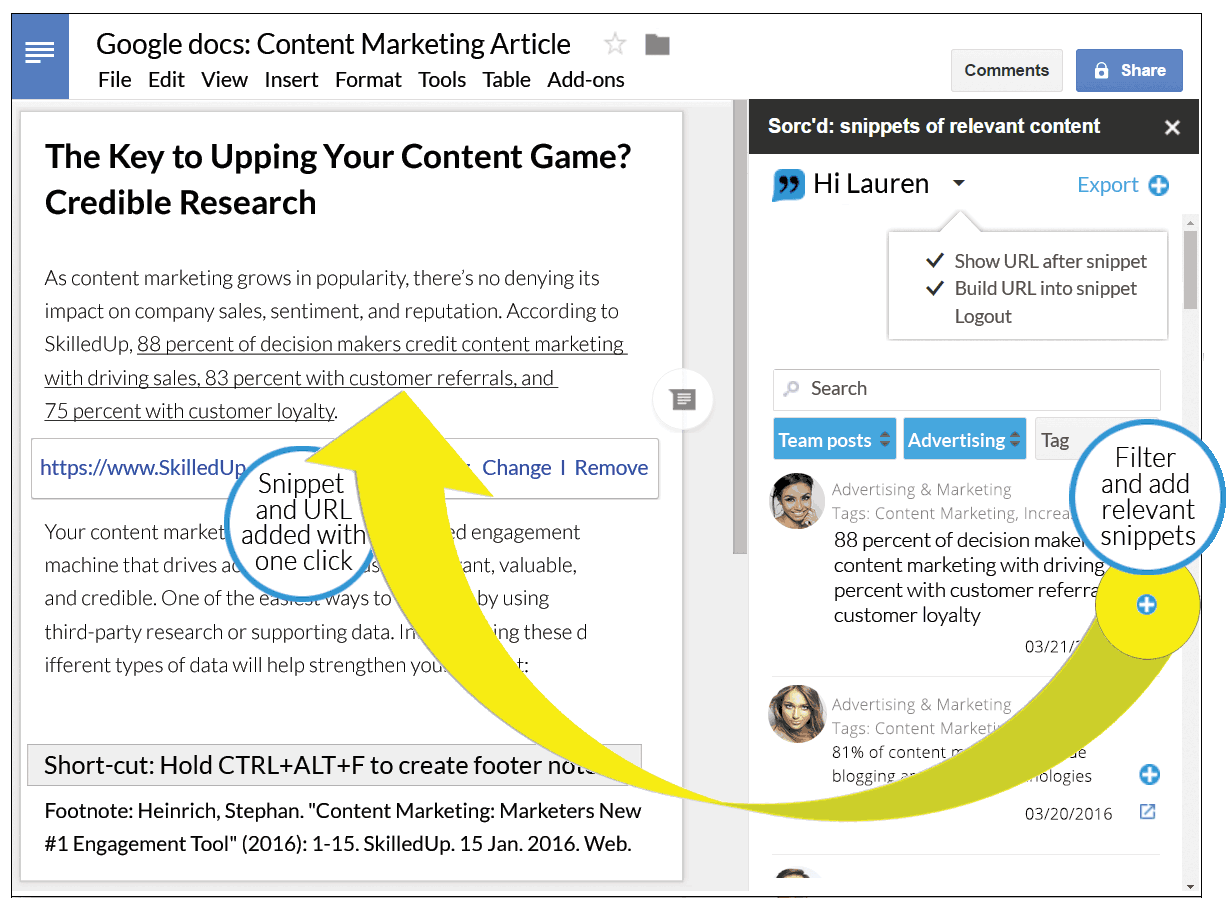The image size is (1231, 910).
Task: Click first 'Advertising & Marketing' snippet category label
Action: click(921, 490)
